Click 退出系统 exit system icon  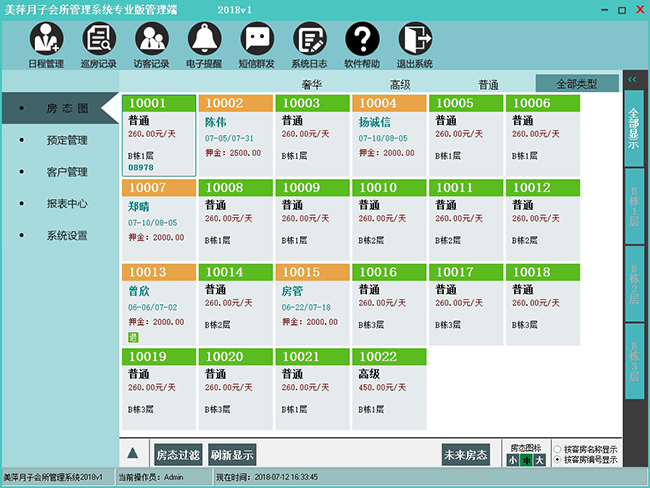point(414,43)
